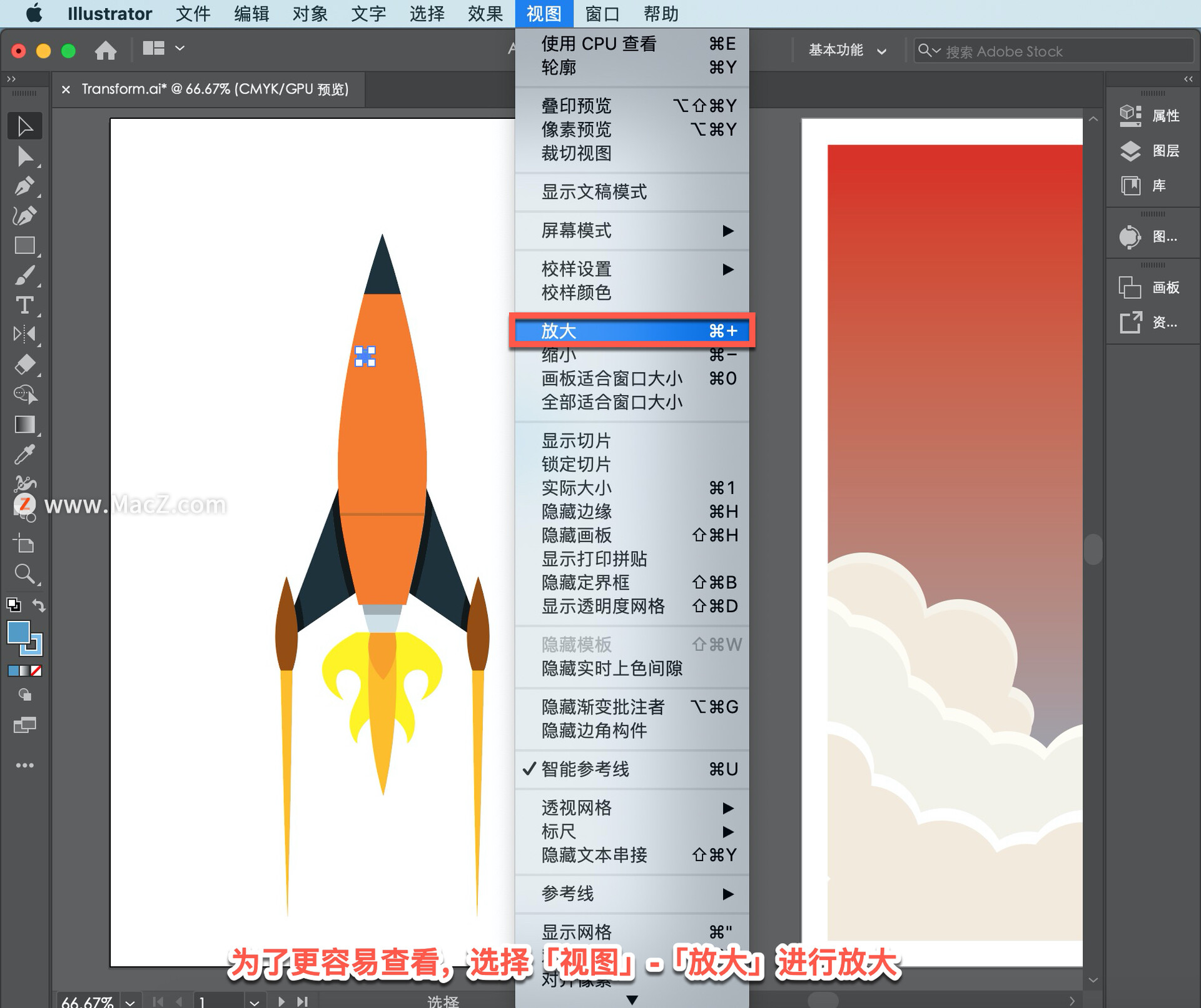This screenshot has height=1008, width=1201.
Task: Swap fill and stroke colors
Action: (39, 605)
